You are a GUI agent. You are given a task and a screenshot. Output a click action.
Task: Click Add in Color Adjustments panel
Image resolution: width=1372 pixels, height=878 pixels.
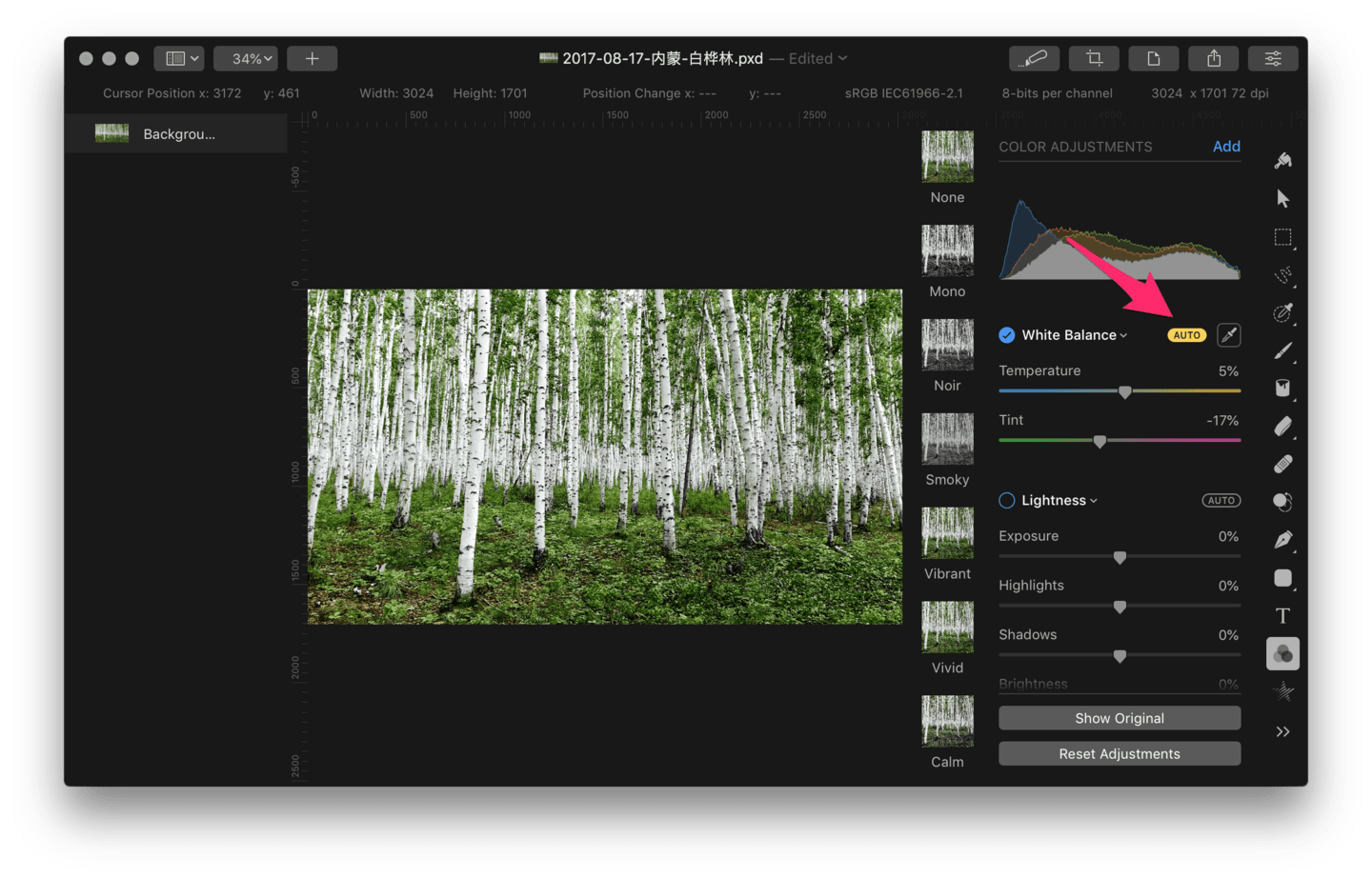pos(1225,147)
